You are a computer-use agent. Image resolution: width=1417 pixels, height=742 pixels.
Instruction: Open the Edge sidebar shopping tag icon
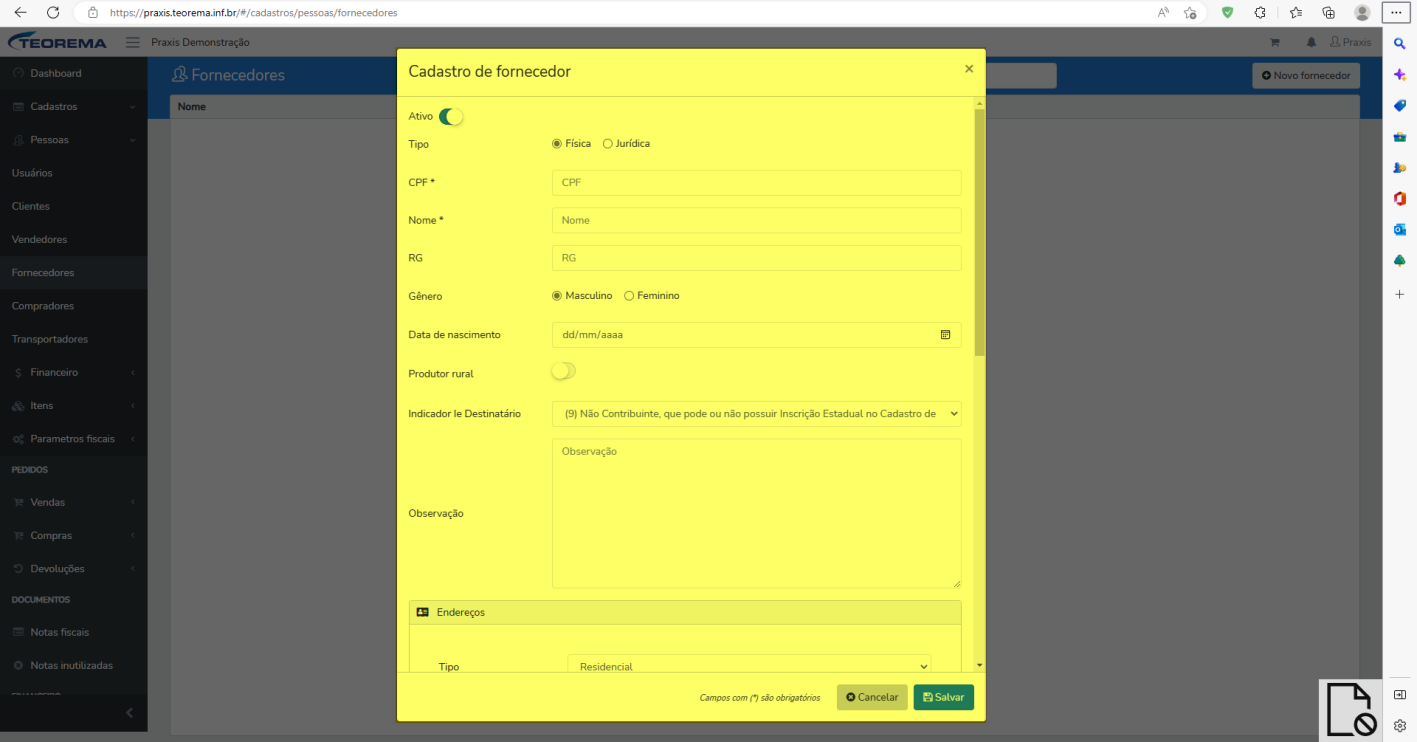pos(1400,105)
